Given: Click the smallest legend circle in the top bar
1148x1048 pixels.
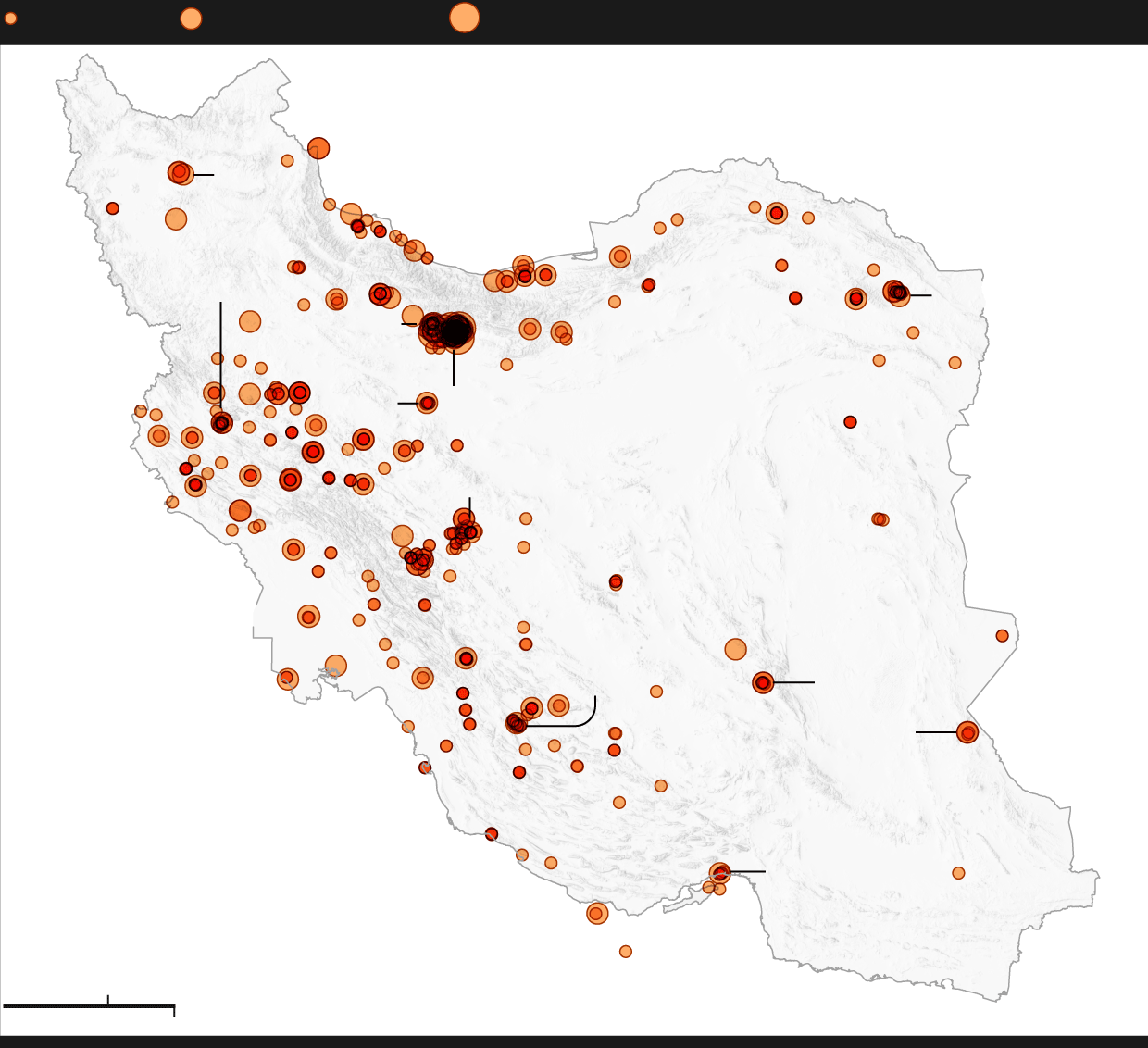Looking at the screenshot, I should [x=10, y=19].
